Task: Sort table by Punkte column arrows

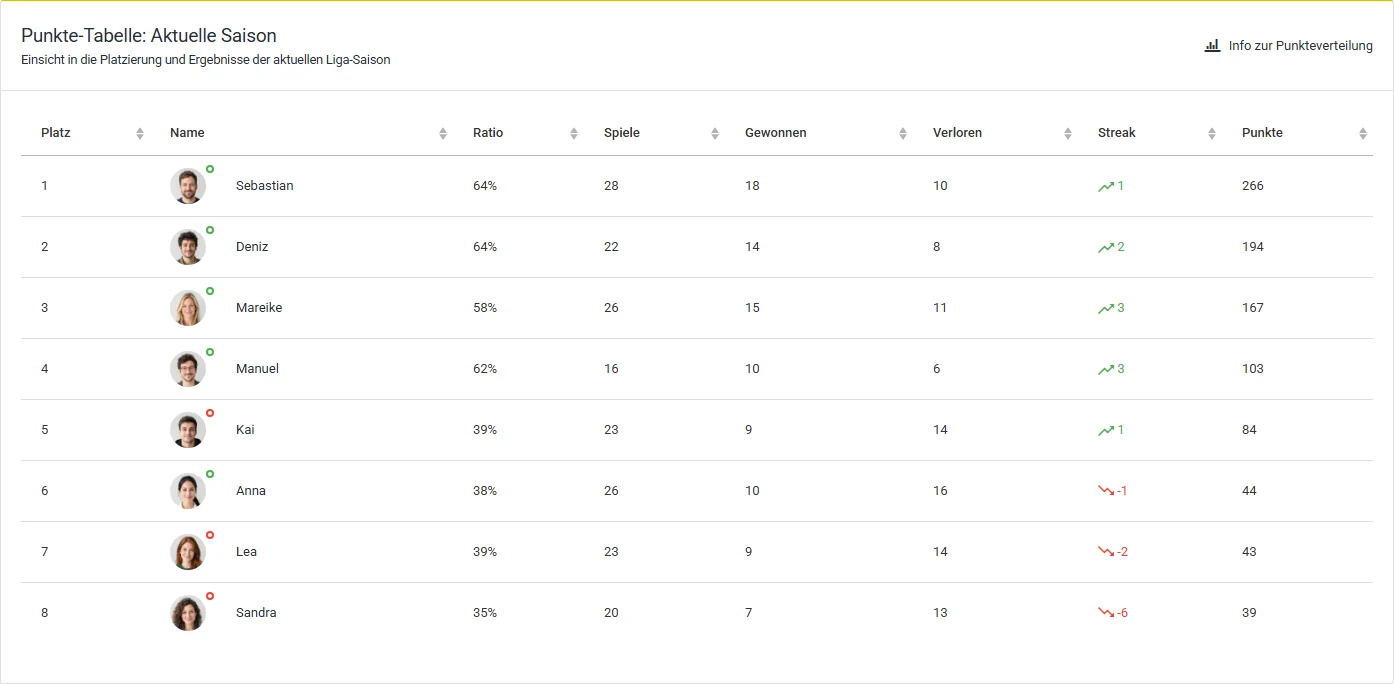Action: tap(1363, 133)
